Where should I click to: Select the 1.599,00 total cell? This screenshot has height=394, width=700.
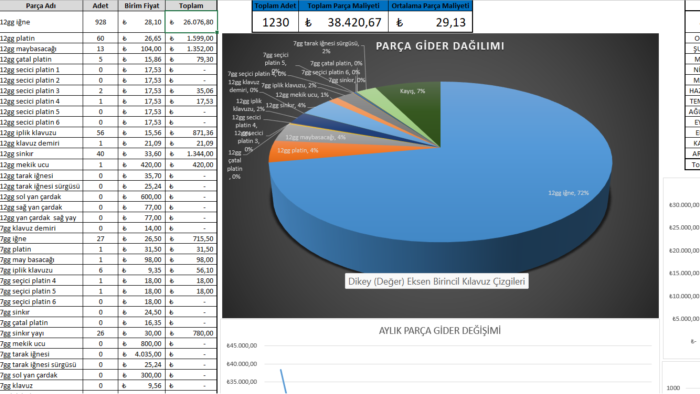pyautogui.click(x=191, y=38)
